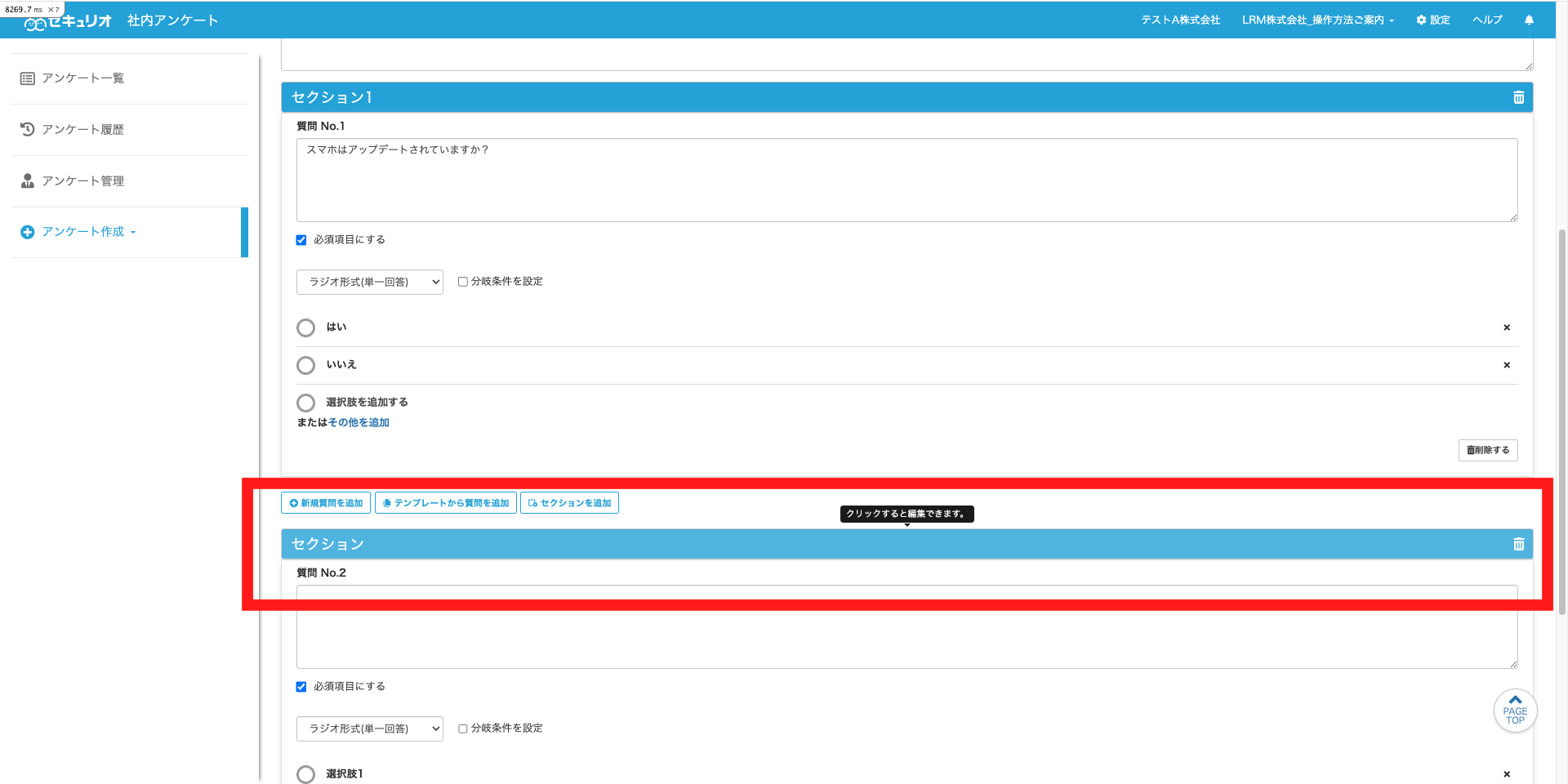1568x784 pixels.
Task: Click 新規質問を追加 button
Action: (326, 503)
